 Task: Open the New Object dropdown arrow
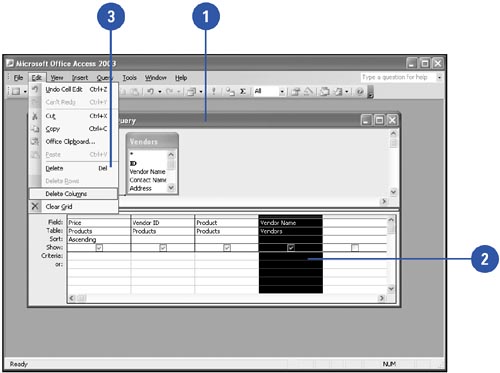347,91
